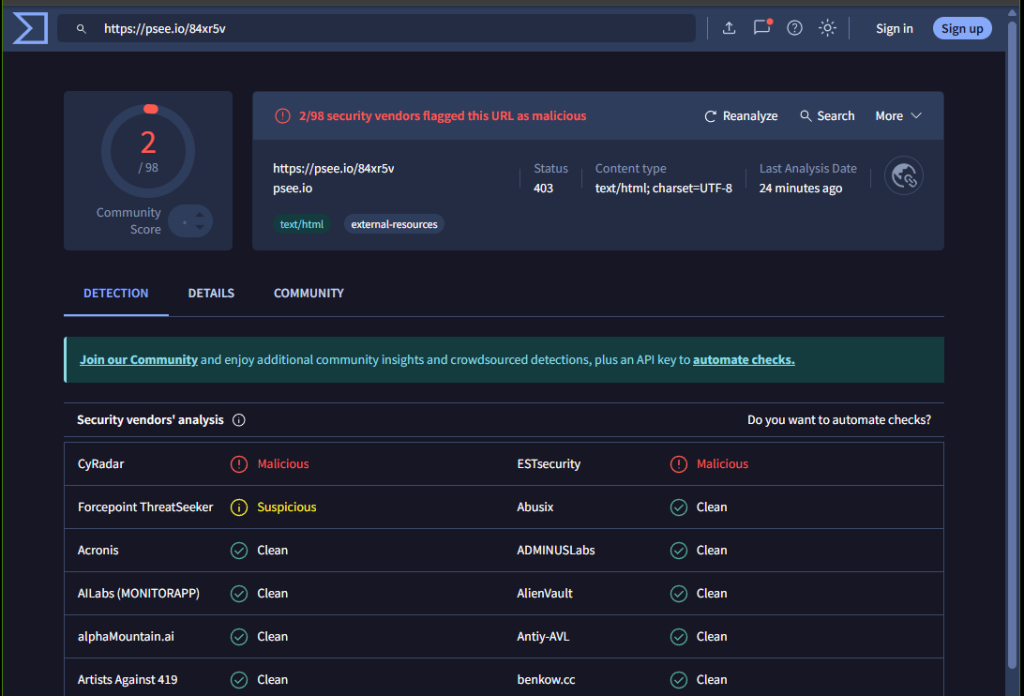
Task: Click the status value 403
Action: [x=543, y=188]
